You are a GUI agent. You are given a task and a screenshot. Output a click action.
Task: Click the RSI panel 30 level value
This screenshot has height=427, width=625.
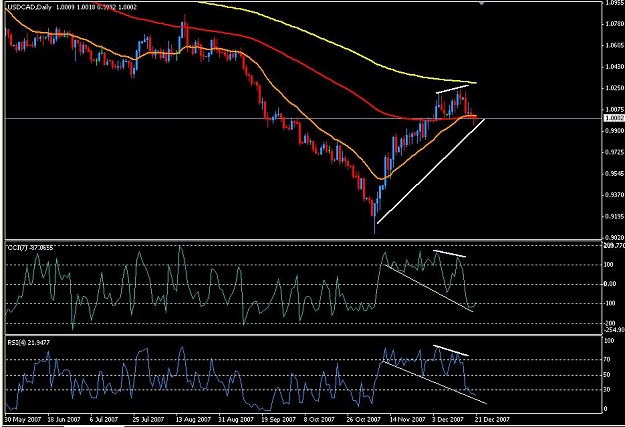(x=608, y=390)
